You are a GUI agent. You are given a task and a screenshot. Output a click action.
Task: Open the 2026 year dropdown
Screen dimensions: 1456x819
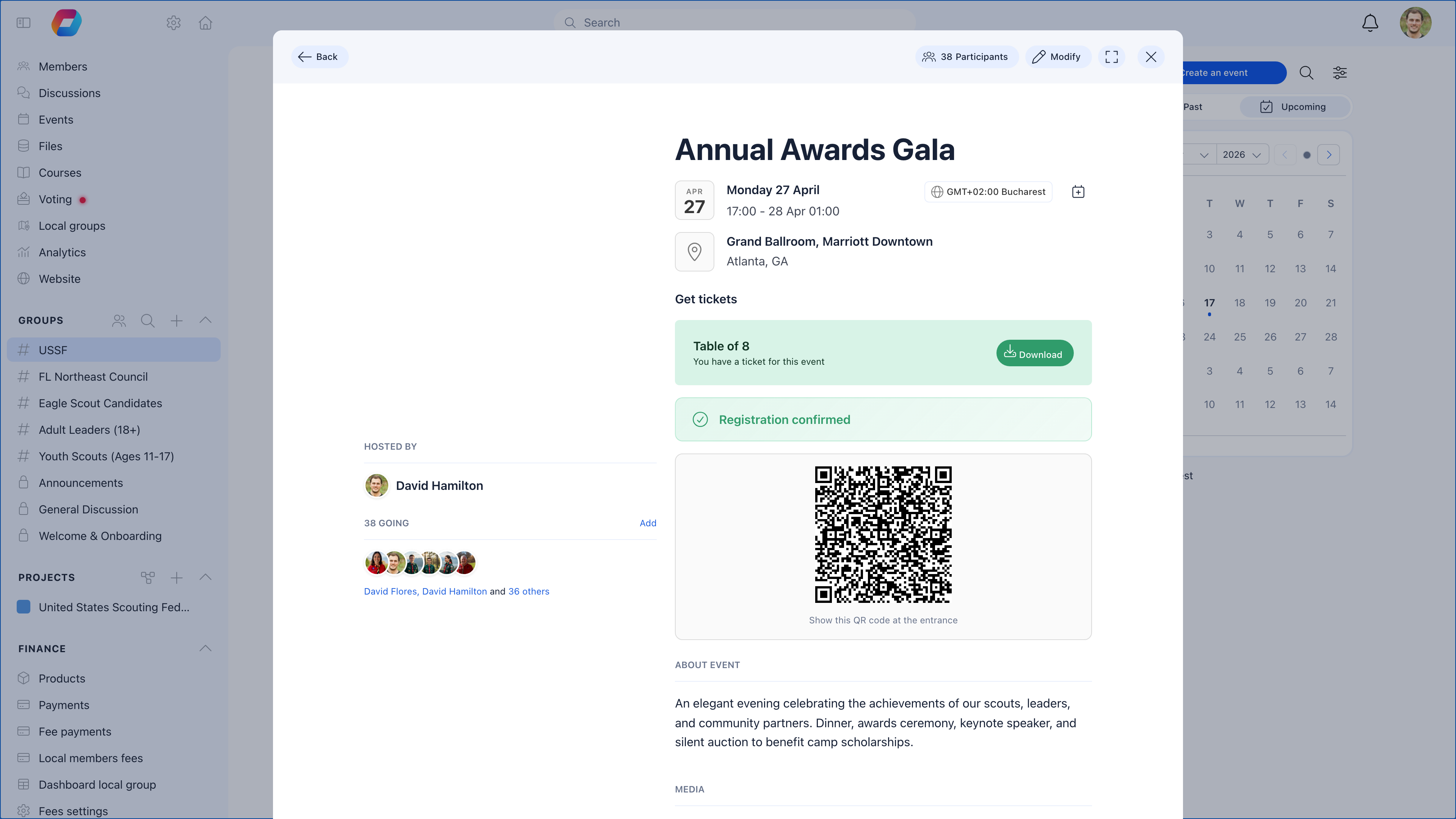[x=1242, y=154]
